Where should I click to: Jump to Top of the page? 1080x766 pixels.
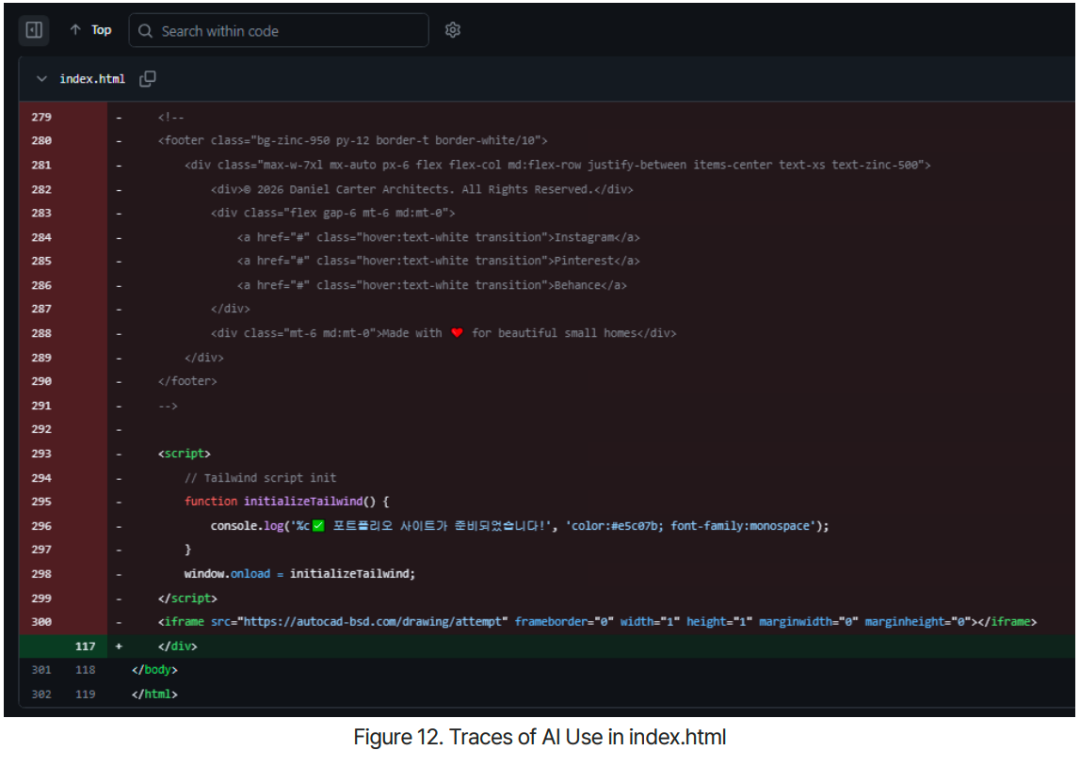[x=90, y=30]
